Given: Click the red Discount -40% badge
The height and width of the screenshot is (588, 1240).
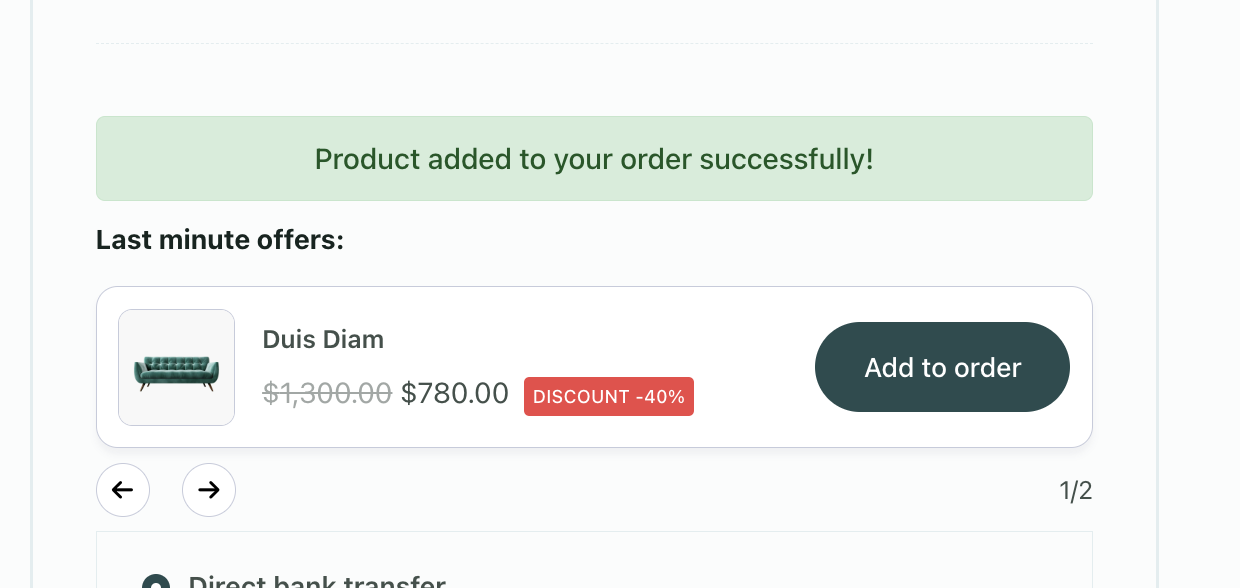Looking at the screenshot, I should coord(608,396).
